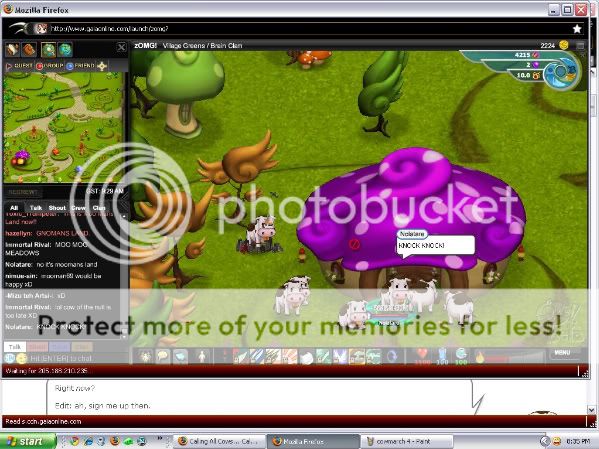Switch to the cowmarch 4 - Paint window
The height and width of the screenshot is (449, 599).
pos(406,441)
